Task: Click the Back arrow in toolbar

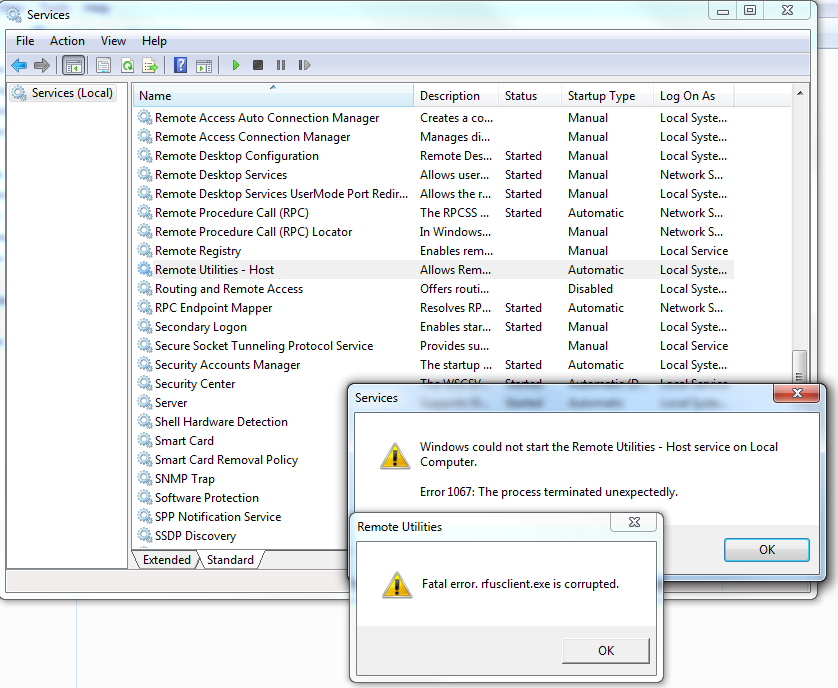Action: (19, 65)
